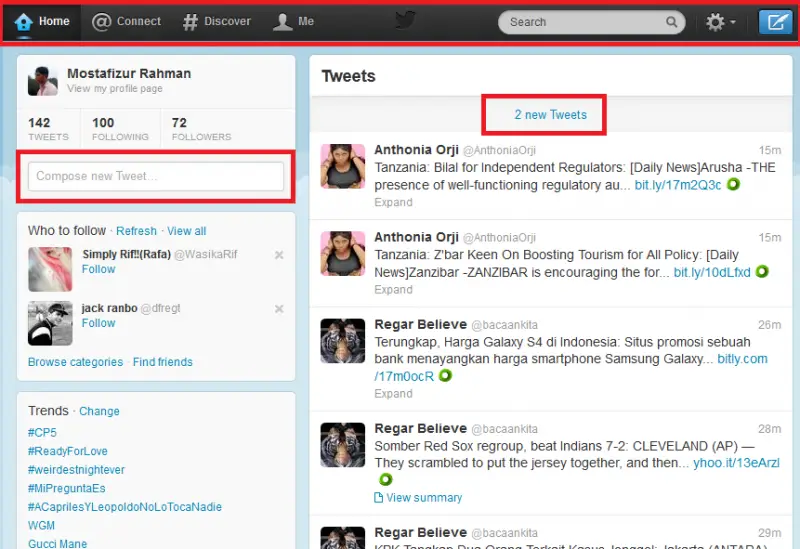The height and width of the screenshot is (549, 800).
Task: View summary of Red Sox tweet
Action: [418, 497]
